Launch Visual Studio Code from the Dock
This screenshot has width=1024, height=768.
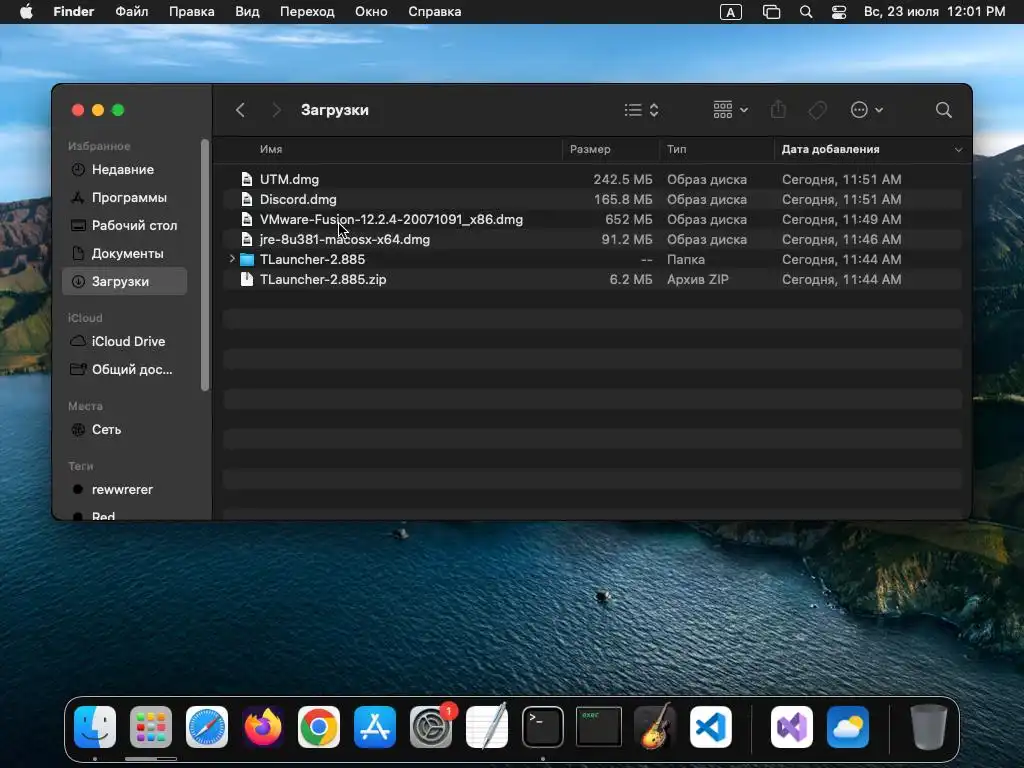tap(711, 726)
